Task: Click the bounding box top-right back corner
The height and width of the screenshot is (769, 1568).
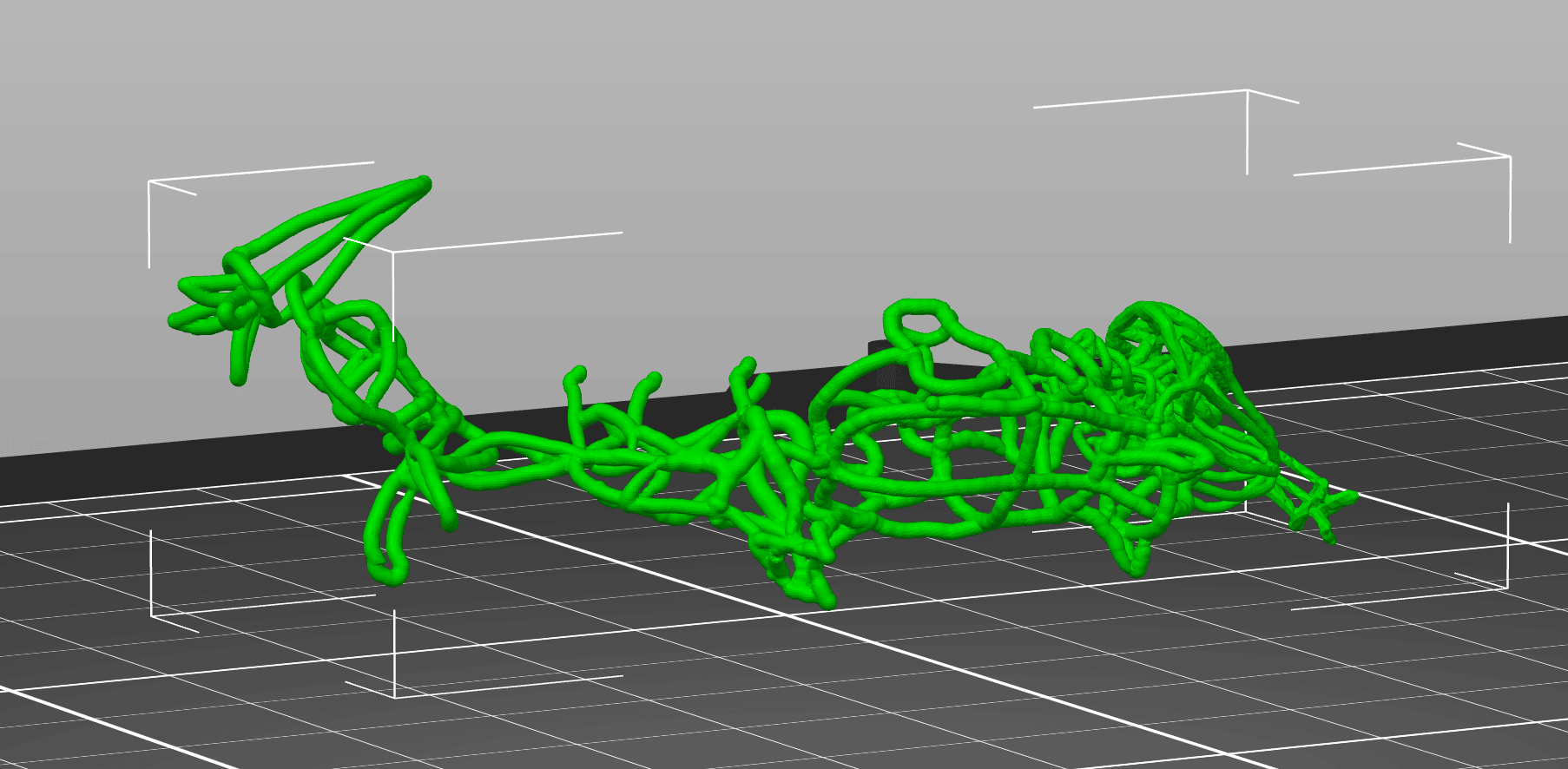Action: pos(1247,91)
